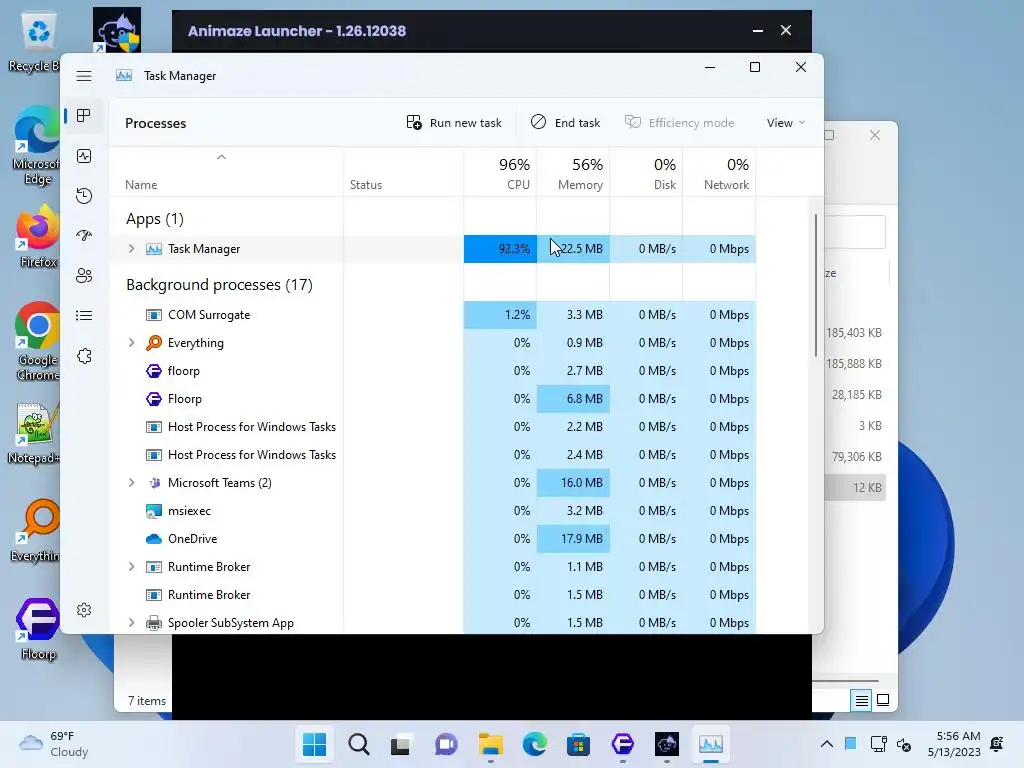Screen dimensions: 1024x768
Task: Open network status tray icon
Action: click(878, 744)
